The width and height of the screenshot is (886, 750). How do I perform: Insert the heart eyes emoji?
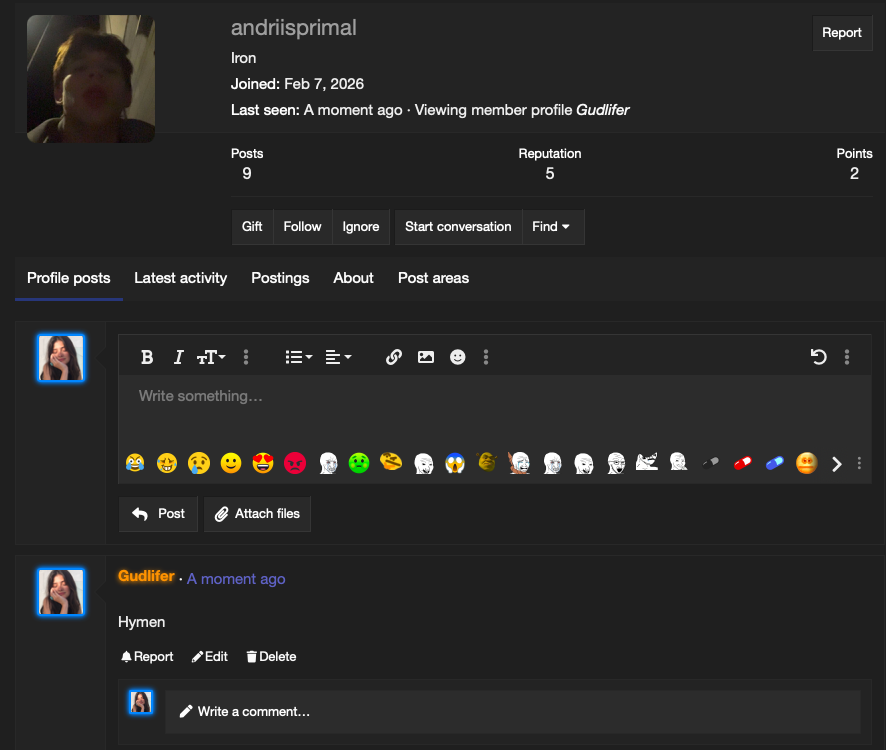[x=263, y=463]
